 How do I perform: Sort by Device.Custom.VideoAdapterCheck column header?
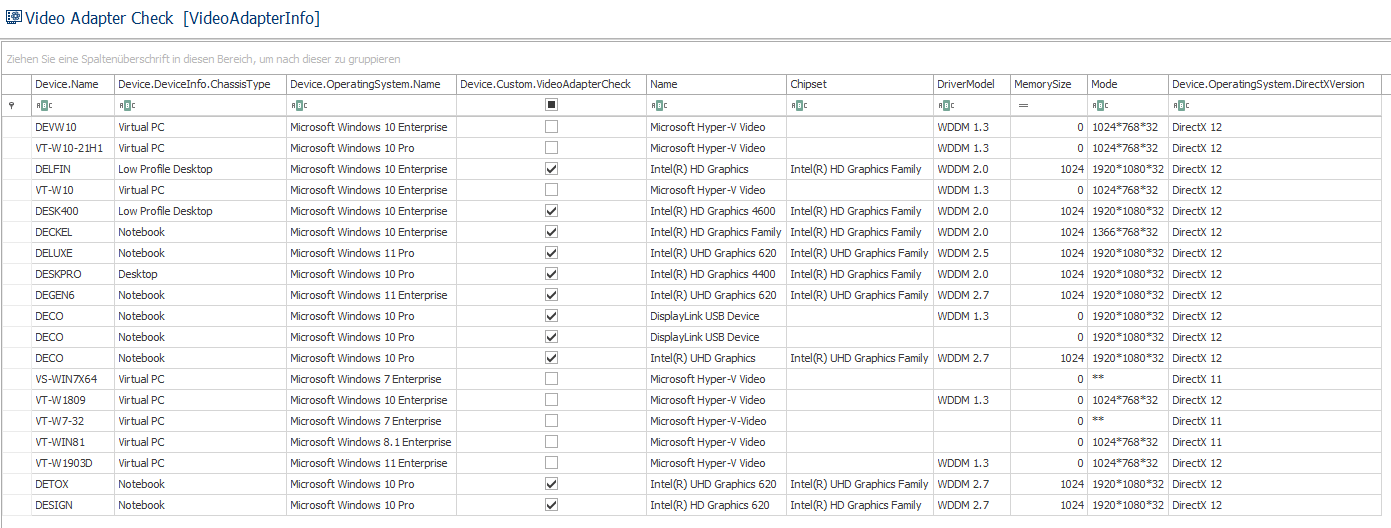click(x=552, y=84)
